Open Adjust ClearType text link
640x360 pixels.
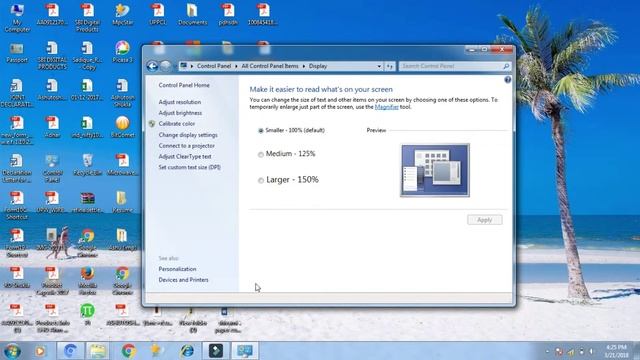click(x=185, y=156)
